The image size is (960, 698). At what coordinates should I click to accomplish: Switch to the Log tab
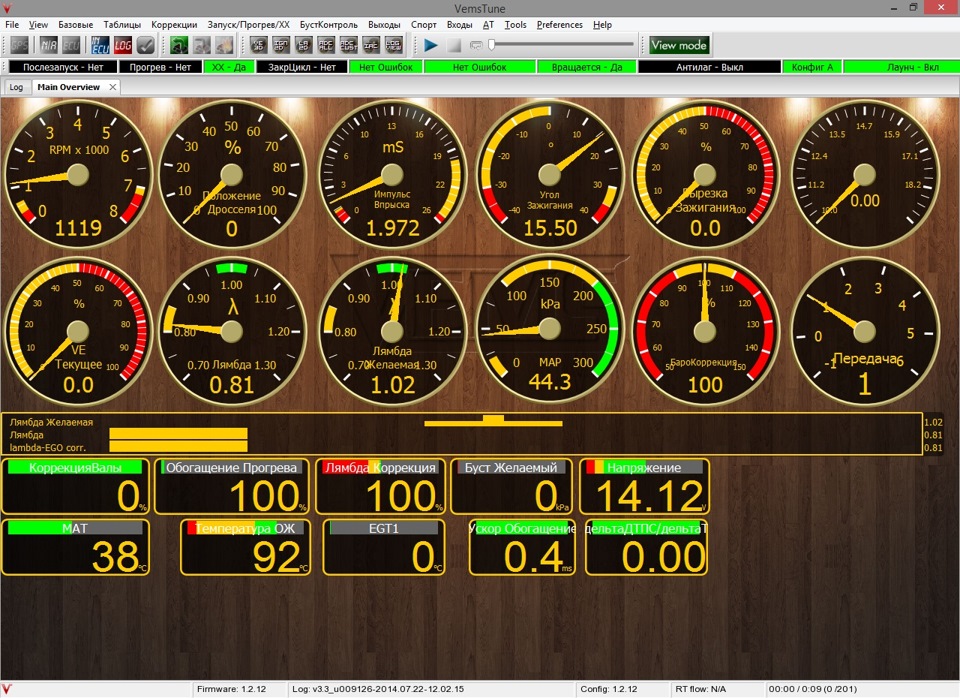(x=16, y=87)
